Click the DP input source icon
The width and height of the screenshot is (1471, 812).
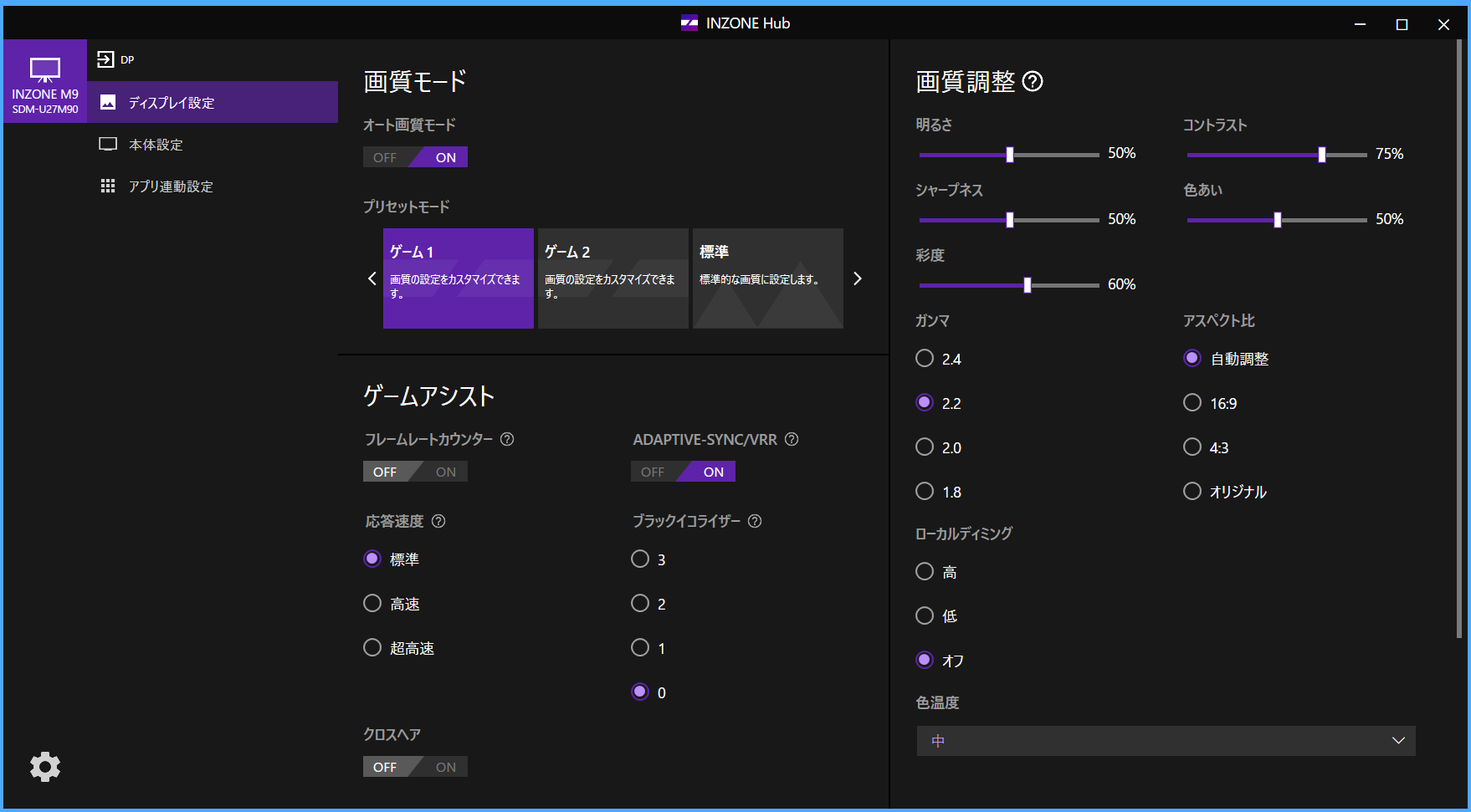(105, 59)
